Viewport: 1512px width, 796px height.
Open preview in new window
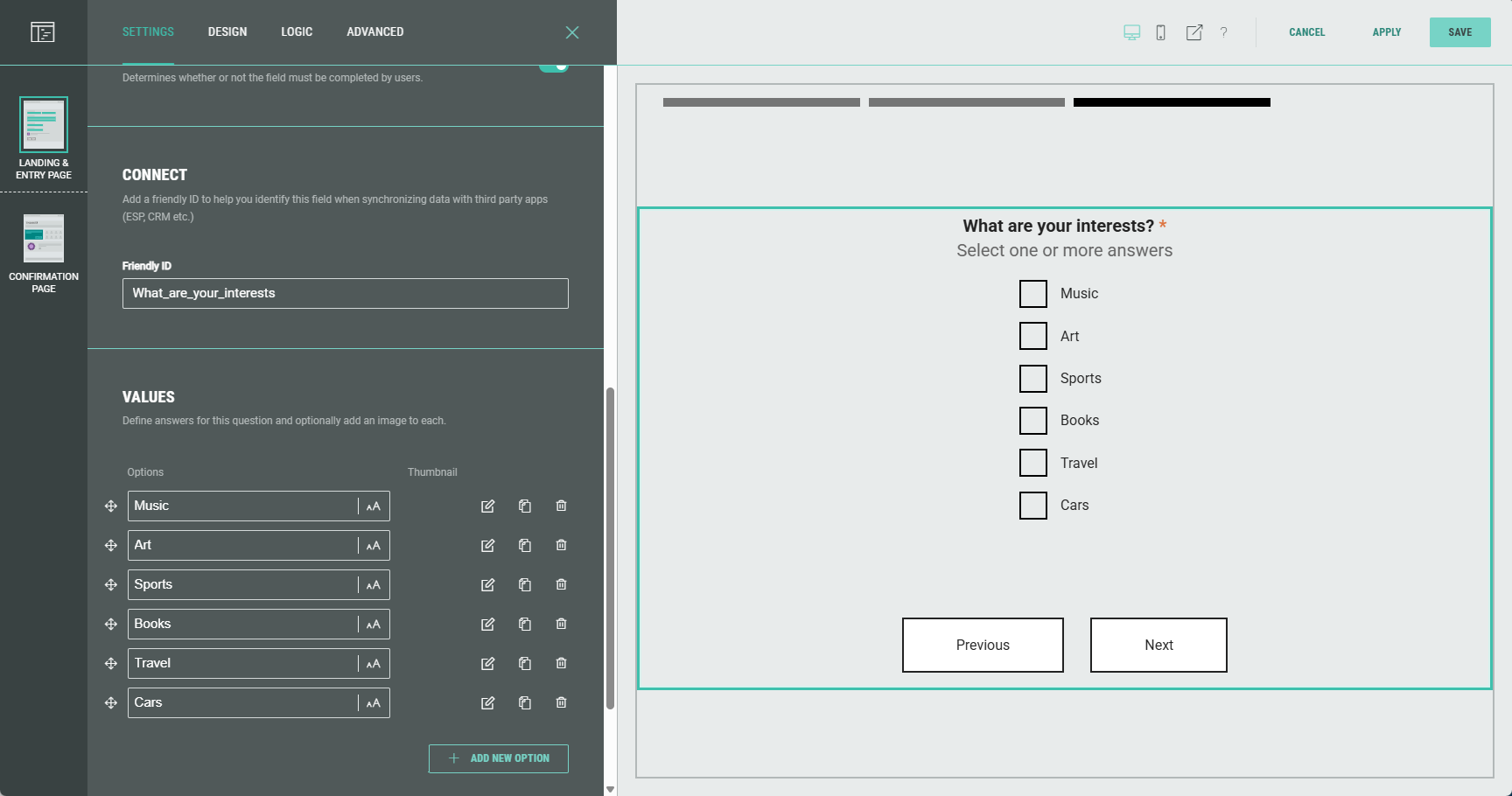point(1193,32)
